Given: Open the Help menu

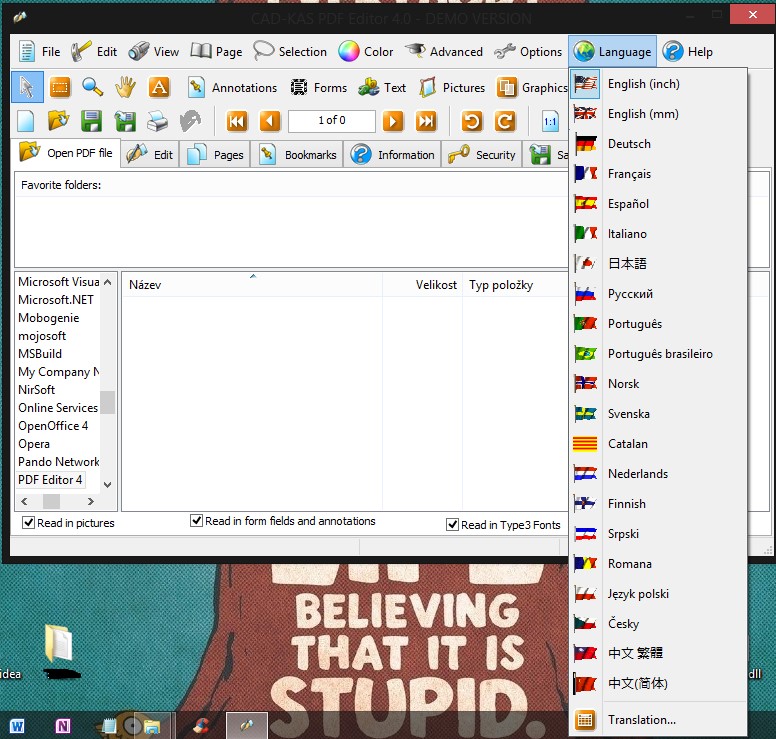Looking at the screenshot, I should (x=688, y=51).
